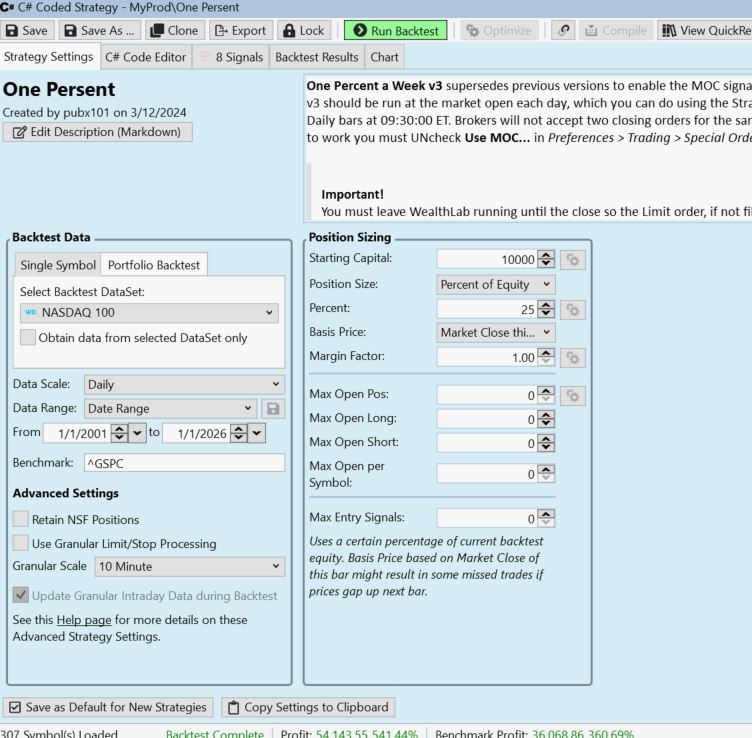Expand the Position Size dropdown
The height and width of the screenshot is (738, 752).
coord(496,285)
